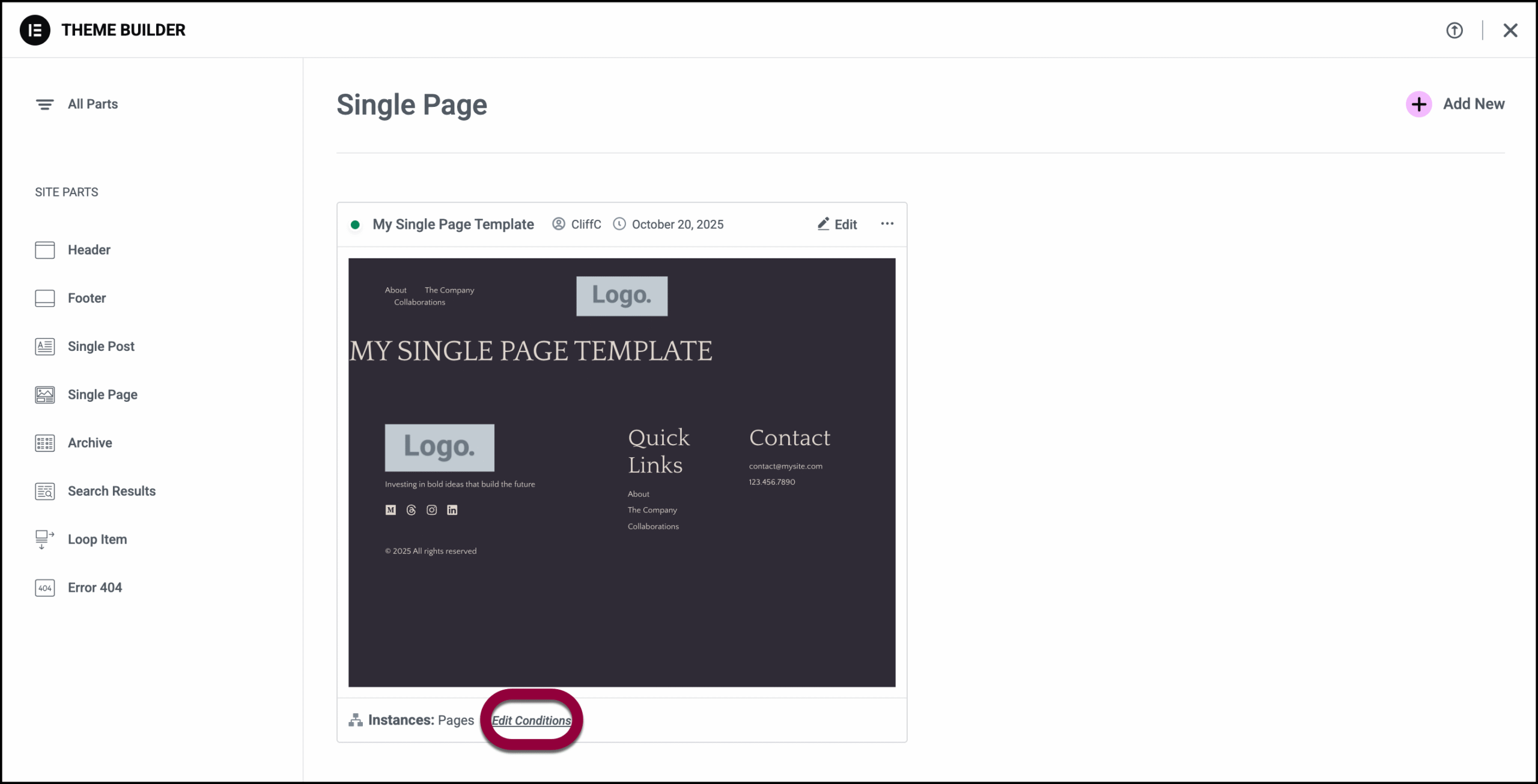Click the Footer site part icon
This screenshot has height=784, width=1538.
[45, 298]
